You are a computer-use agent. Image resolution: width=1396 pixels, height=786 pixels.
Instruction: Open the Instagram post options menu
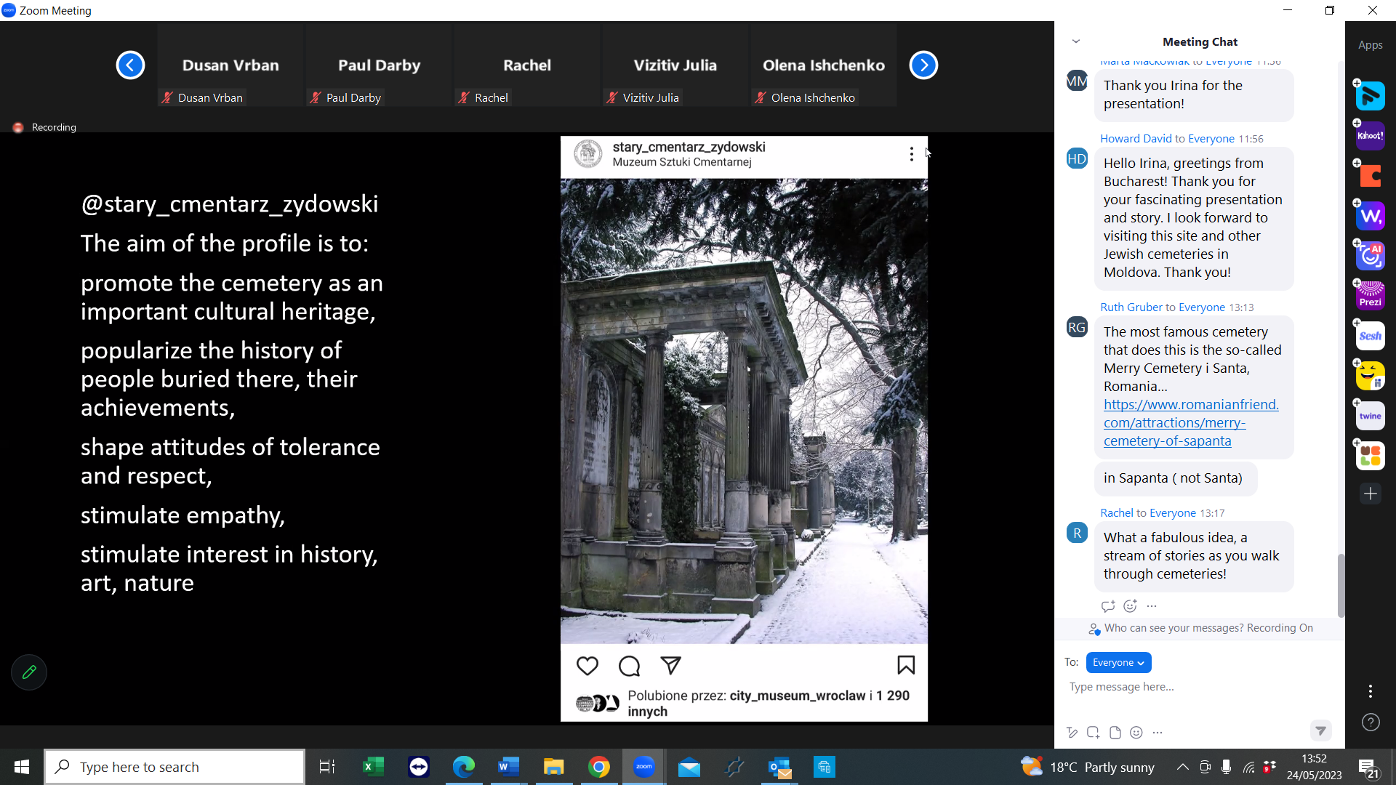[911, 155]
